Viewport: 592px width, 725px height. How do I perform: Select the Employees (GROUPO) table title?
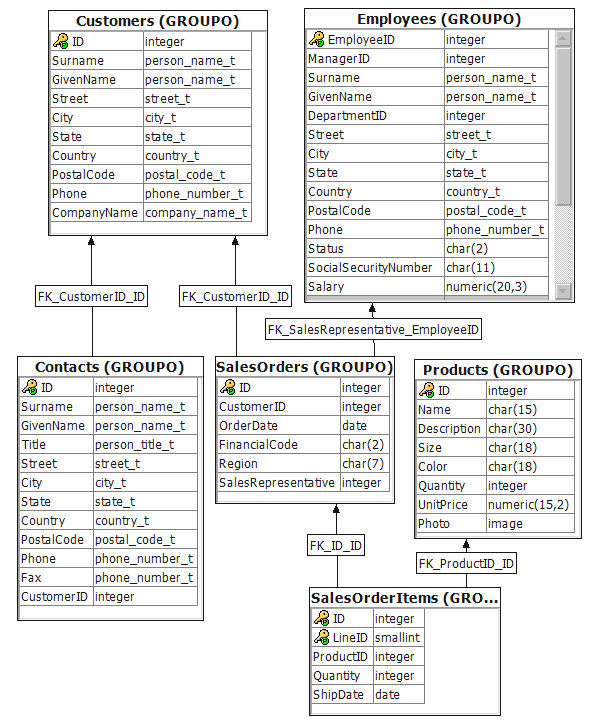[x=439, y=19]
